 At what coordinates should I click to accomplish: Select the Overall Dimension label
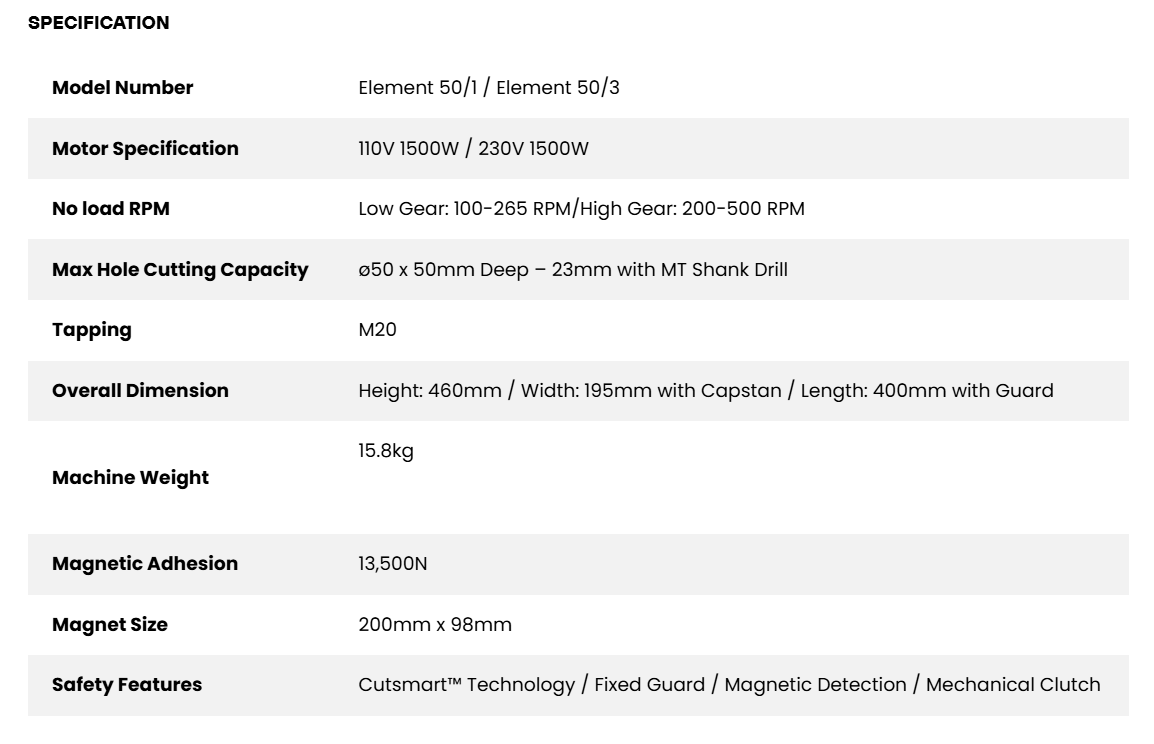[141, 391]
